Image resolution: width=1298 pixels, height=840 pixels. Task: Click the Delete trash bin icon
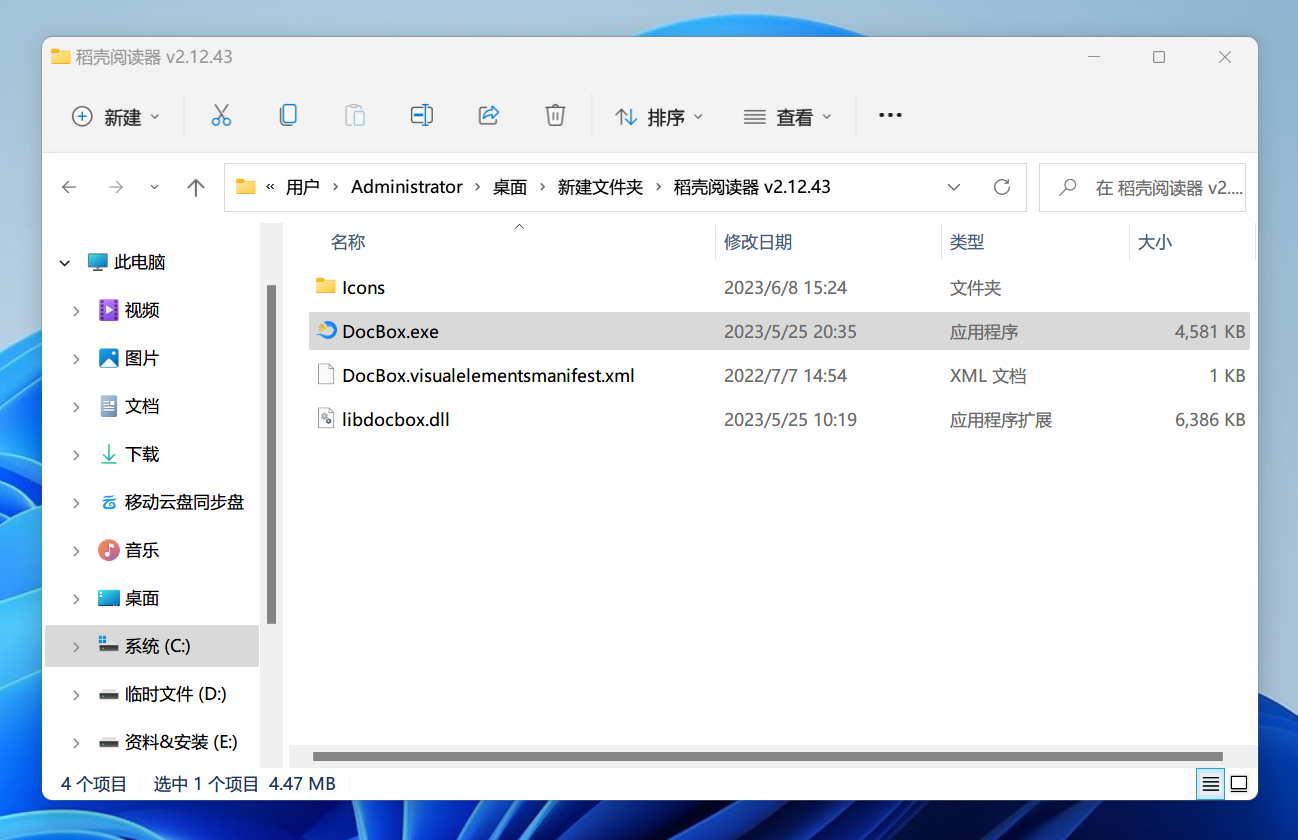coord(555,116)
